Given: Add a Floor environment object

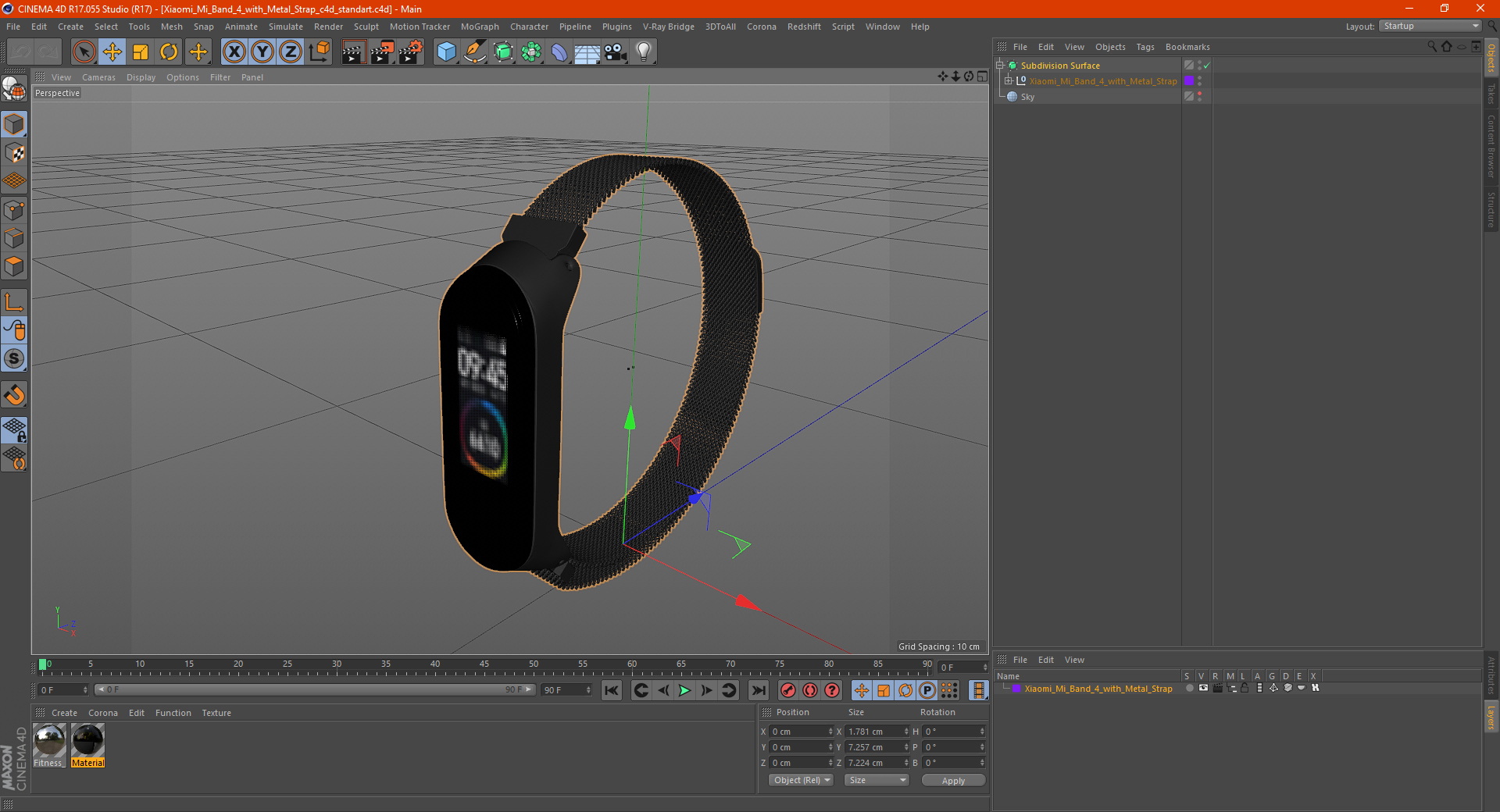Looking at the screenshot, I should (587, 52).
